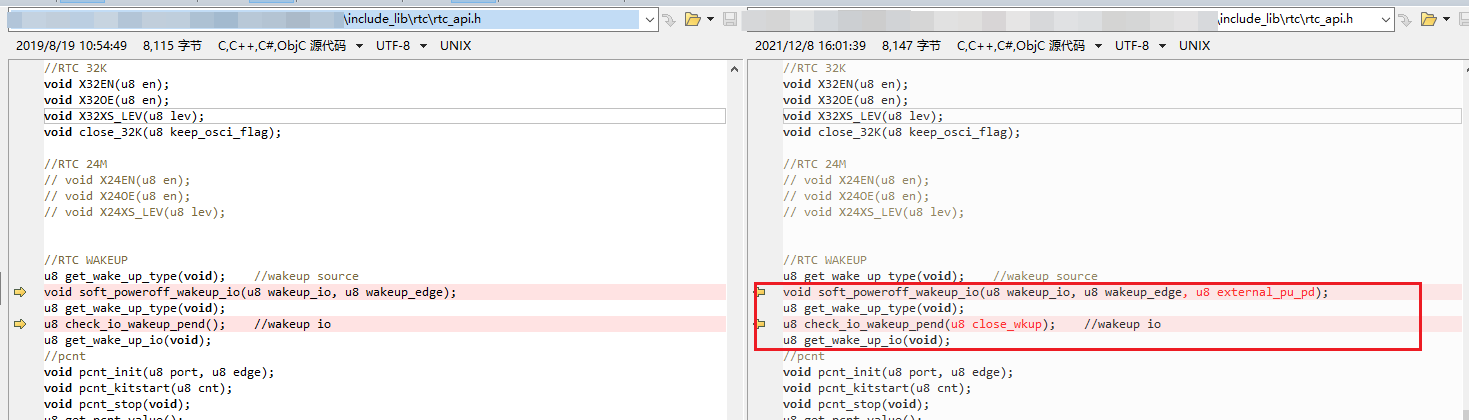Open the right pane browse-folder icon
This screenshot has width=1469, height=420.
(1428, 19)
